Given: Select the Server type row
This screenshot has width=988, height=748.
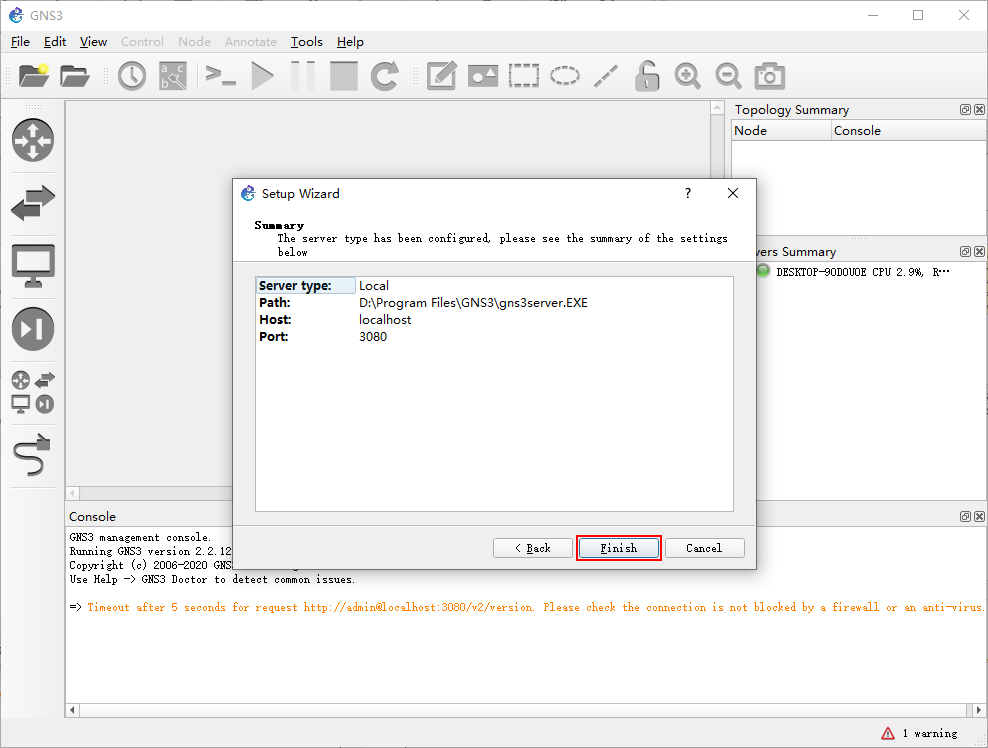Looking at the screenshot, I should (494, 285).
